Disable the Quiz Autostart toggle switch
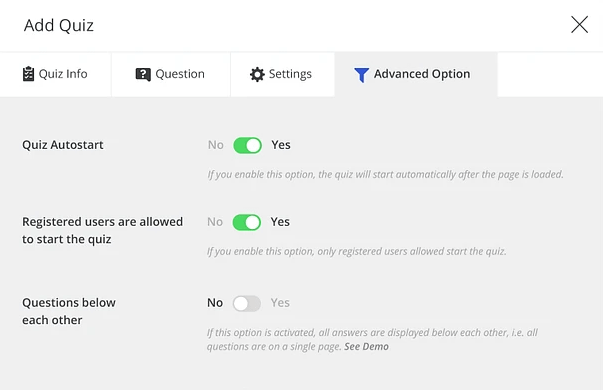This screenshot has width=603, height=390. tap(247, 145)
